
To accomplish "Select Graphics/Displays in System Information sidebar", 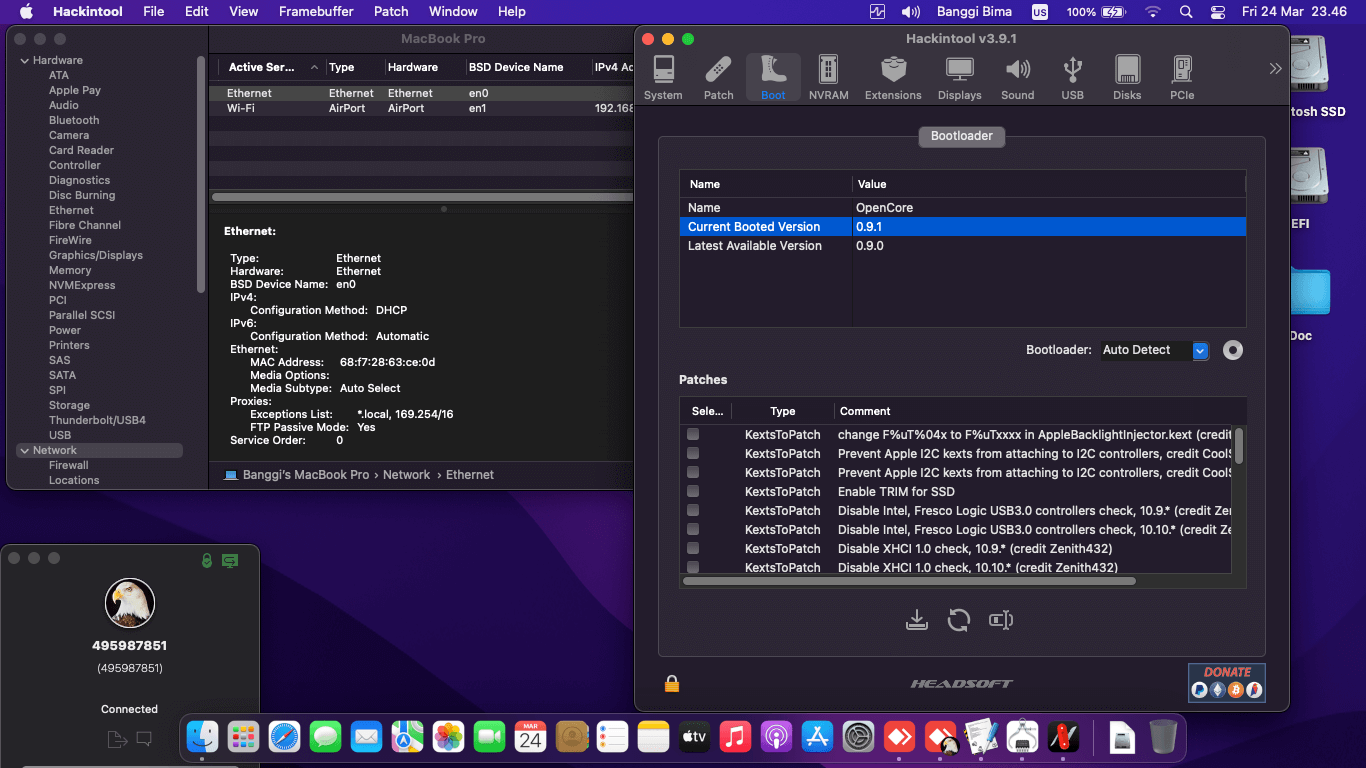I will coord(96,255).
